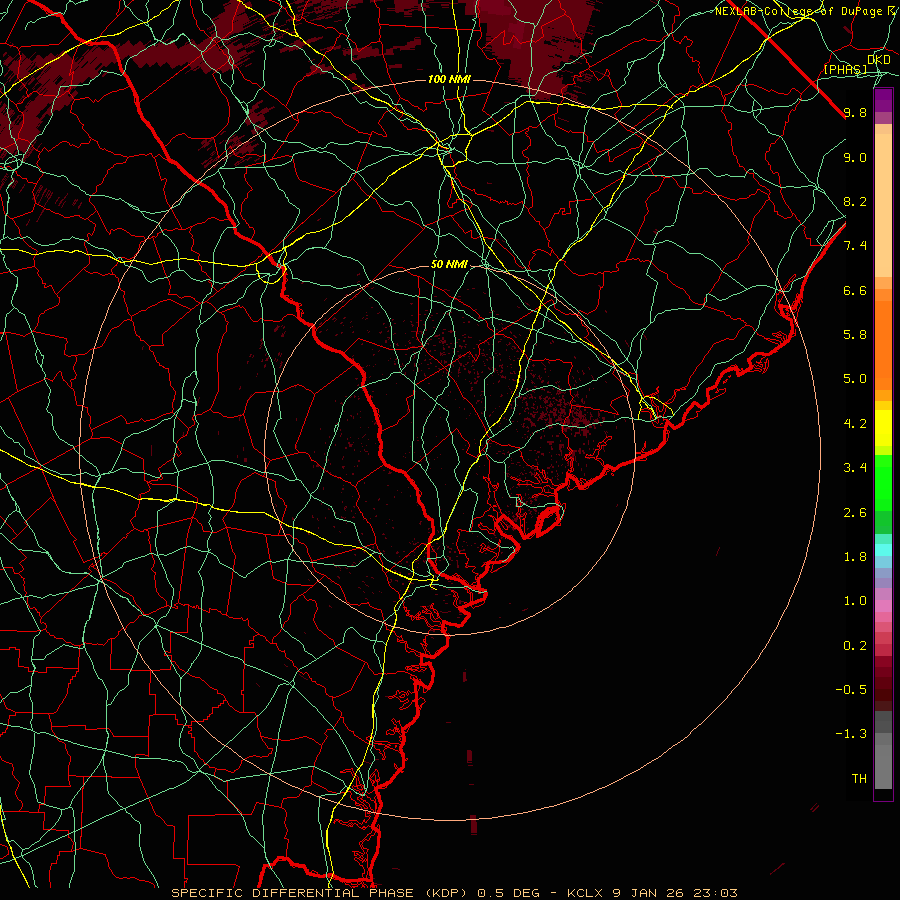Viewport: 900px width, 900px height.
Task: Click the Specific Differential Phase caption at bottom
Action: tap(454, 893)
